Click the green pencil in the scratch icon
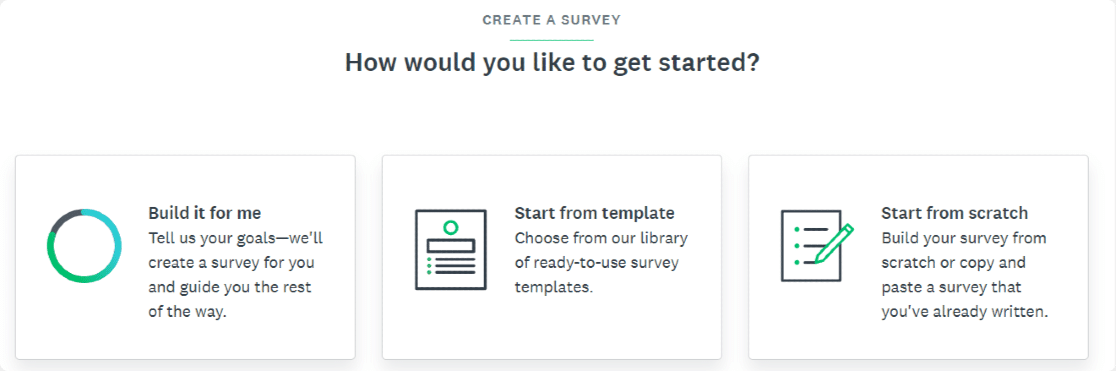 pos(835,244)
